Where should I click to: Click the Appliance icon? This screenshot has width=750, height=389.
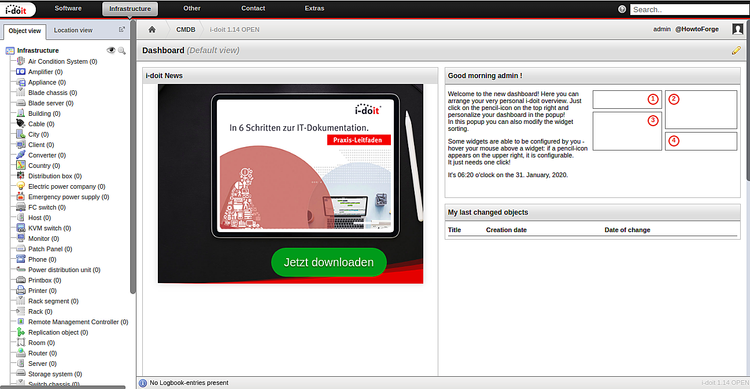coord(21,82)
